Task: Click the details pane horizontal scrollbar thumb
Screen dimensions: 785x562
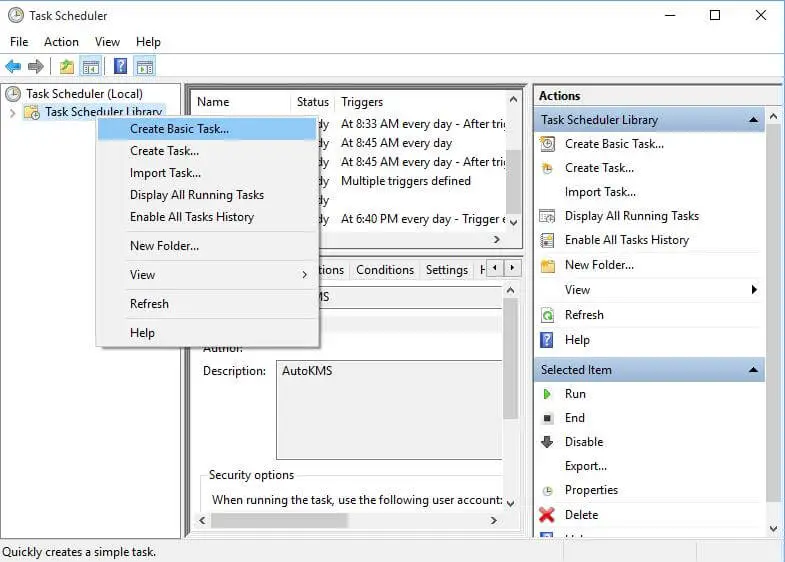Action: click(279, 520)
